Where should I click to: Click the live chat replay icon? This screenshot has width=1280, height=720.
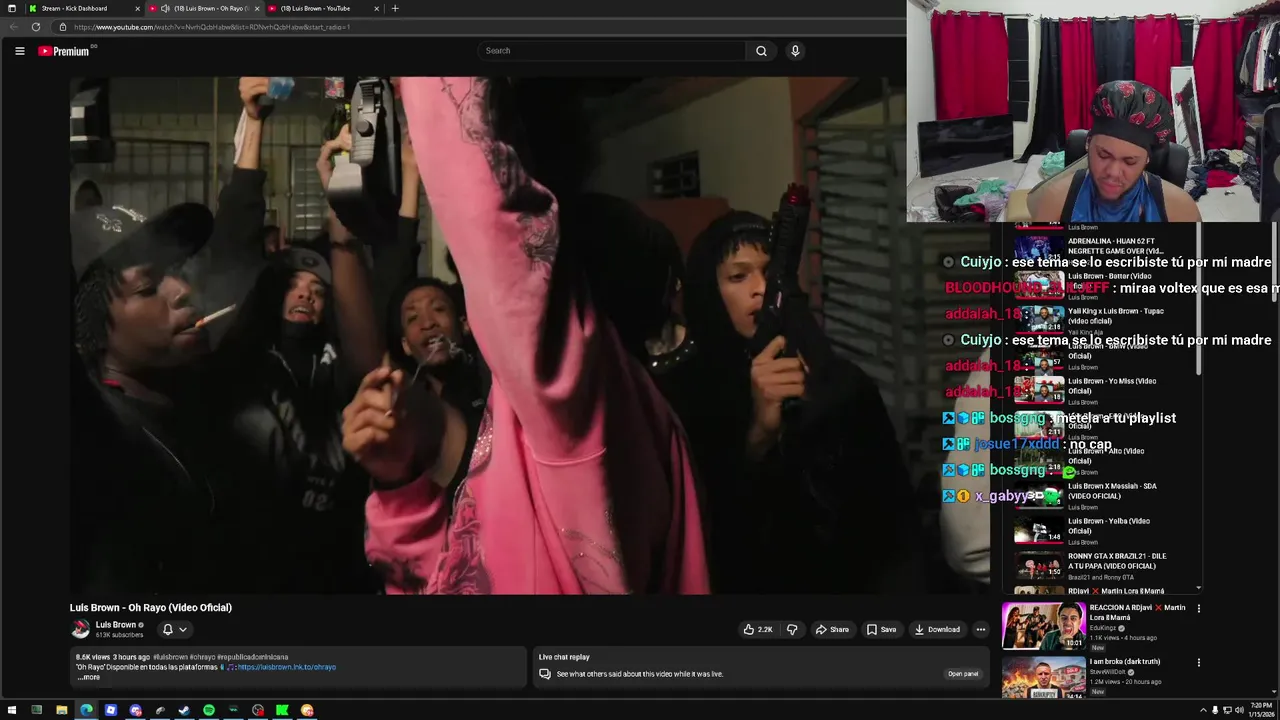tap(545, 674)
